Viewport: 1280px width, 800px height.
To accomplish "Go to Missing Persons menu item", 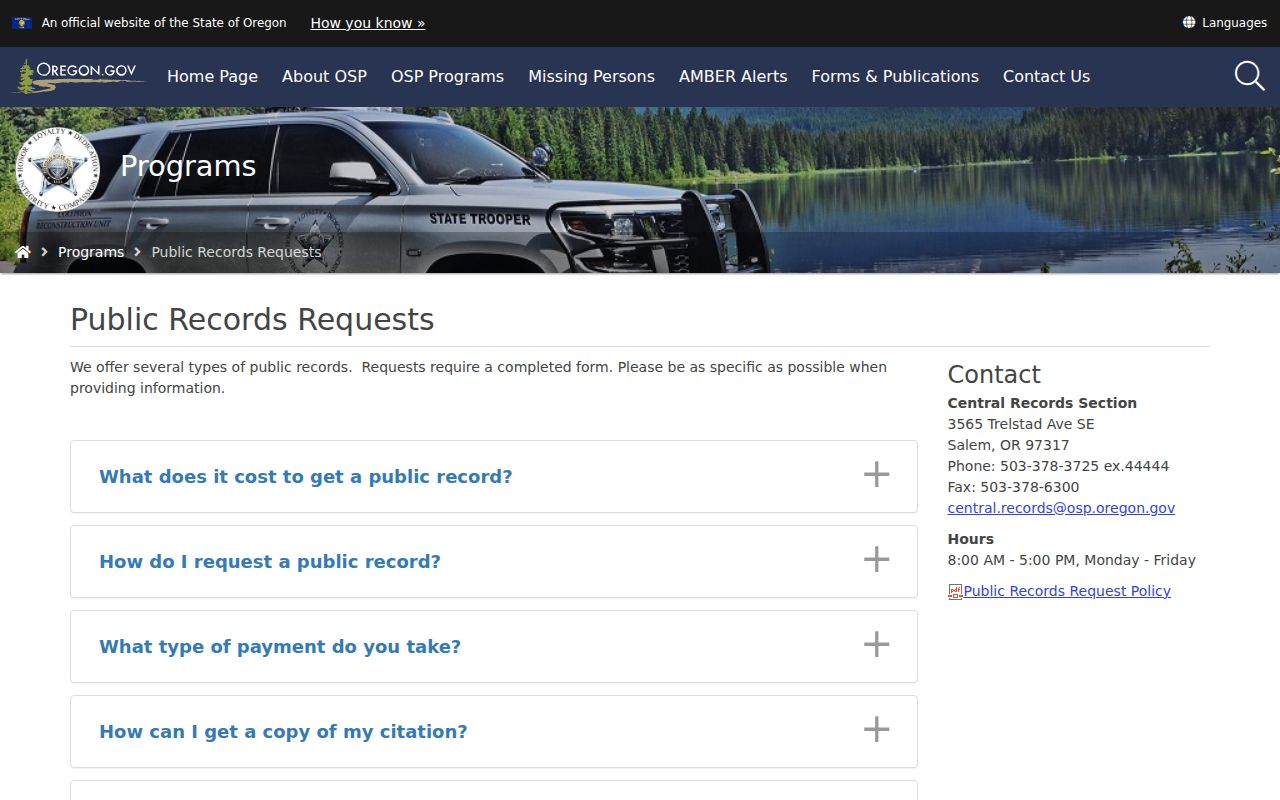I will (x=591, y=76).
